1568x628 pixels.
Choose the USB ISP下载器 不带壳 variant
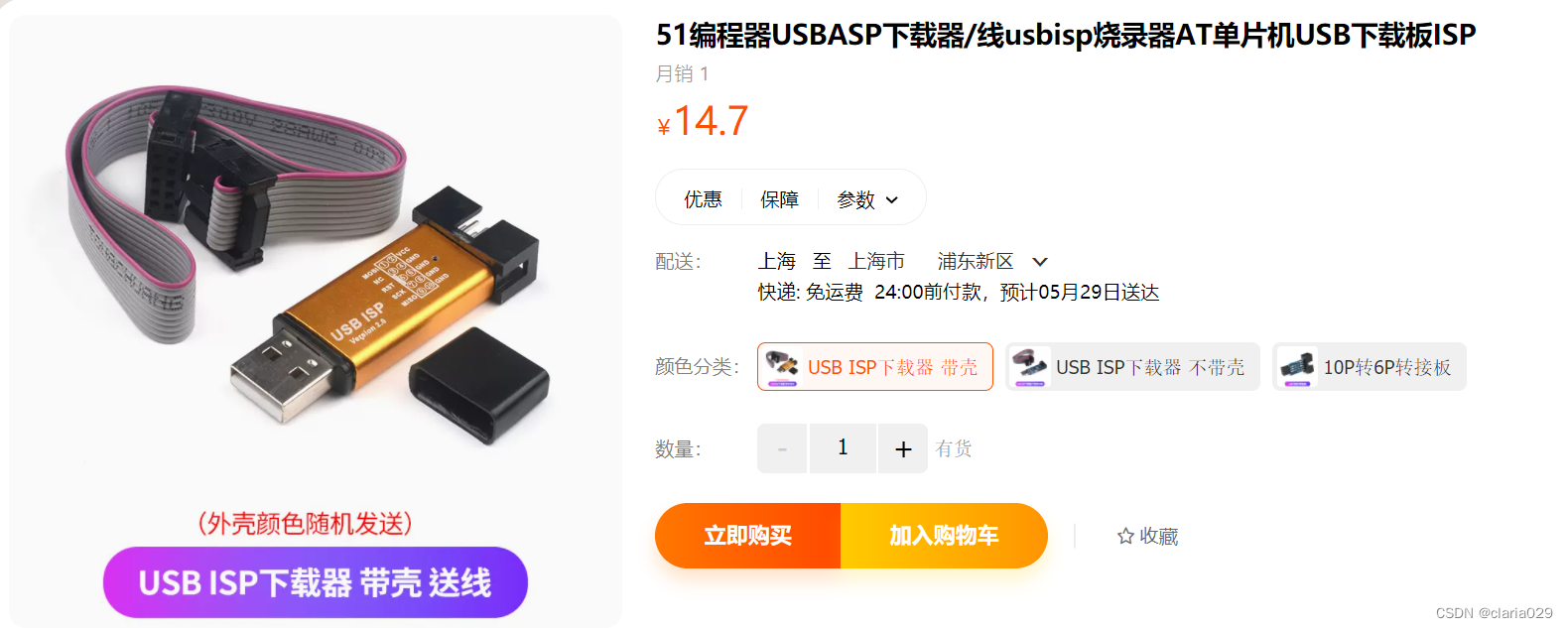click(x=1132, y=367)
